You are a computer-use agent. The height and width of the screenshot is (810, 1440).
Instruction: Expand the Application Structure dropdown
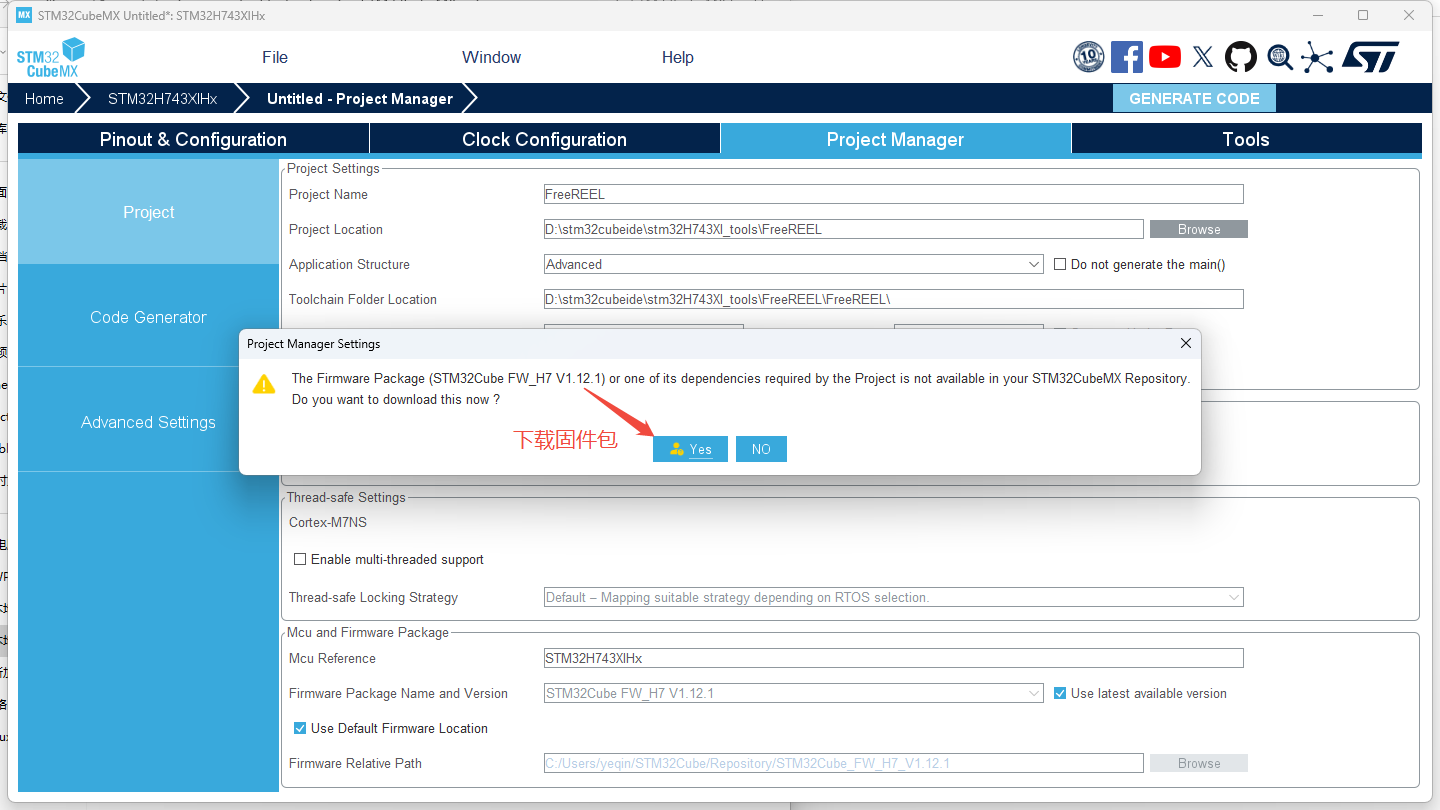click(1034, 265)
